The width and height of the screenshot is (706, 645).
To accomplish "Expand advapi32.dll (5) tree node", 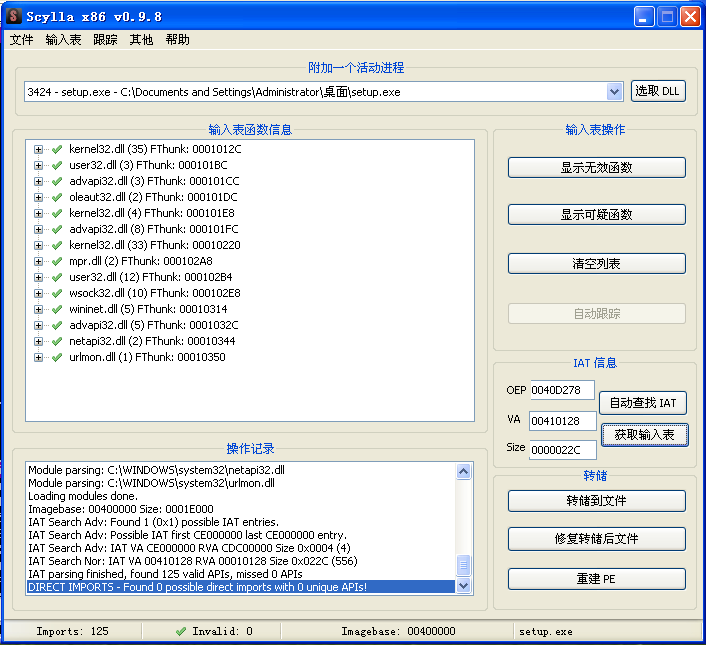I will [38, 325].
